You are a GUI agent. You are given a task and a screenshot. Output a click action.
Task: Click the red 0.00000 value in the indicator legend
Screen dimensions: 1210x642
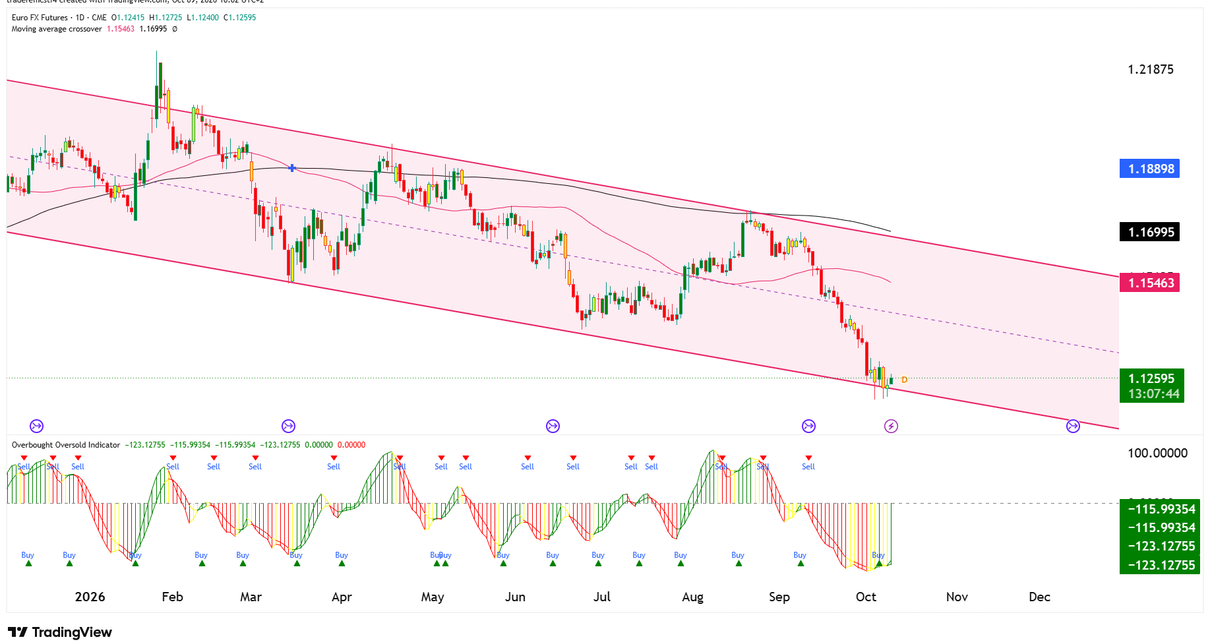click(350, 444)
